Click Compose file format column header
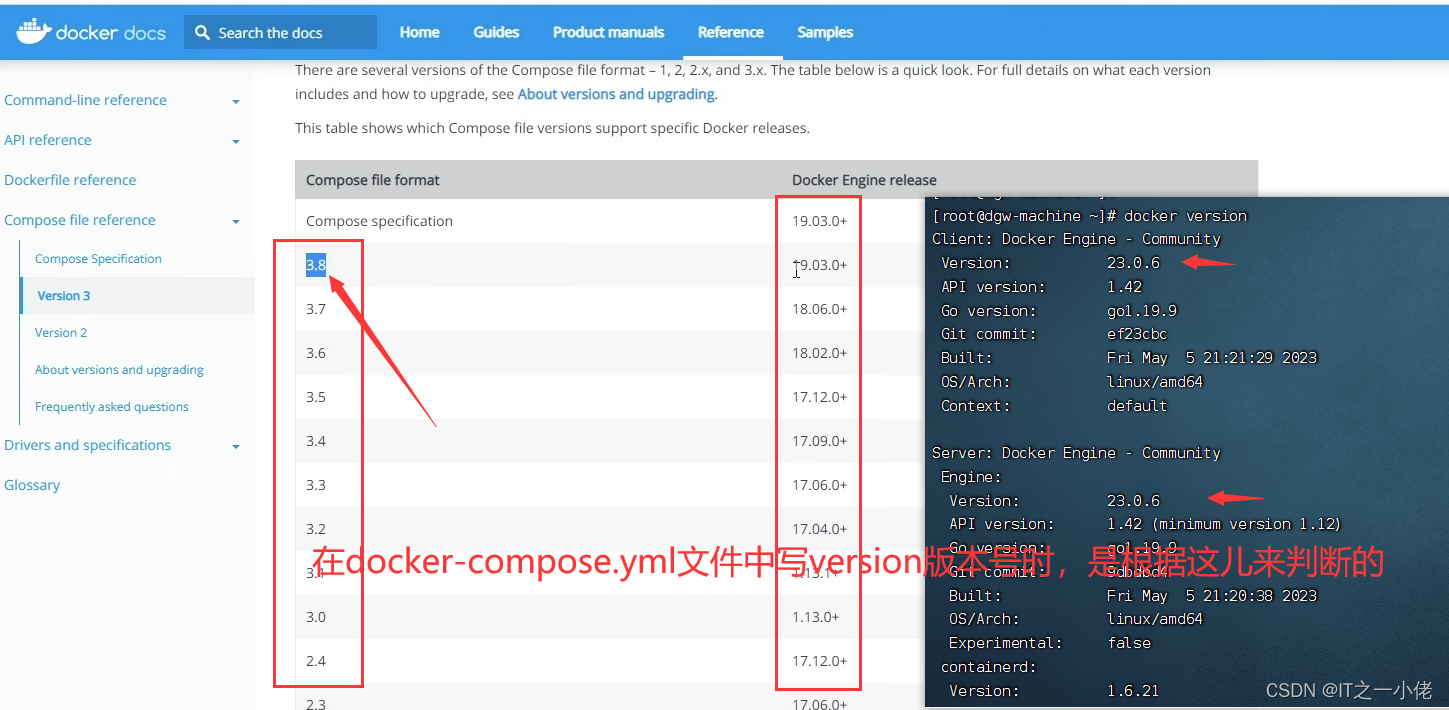The image size is (1449, 710). click(x=373, y=180)
